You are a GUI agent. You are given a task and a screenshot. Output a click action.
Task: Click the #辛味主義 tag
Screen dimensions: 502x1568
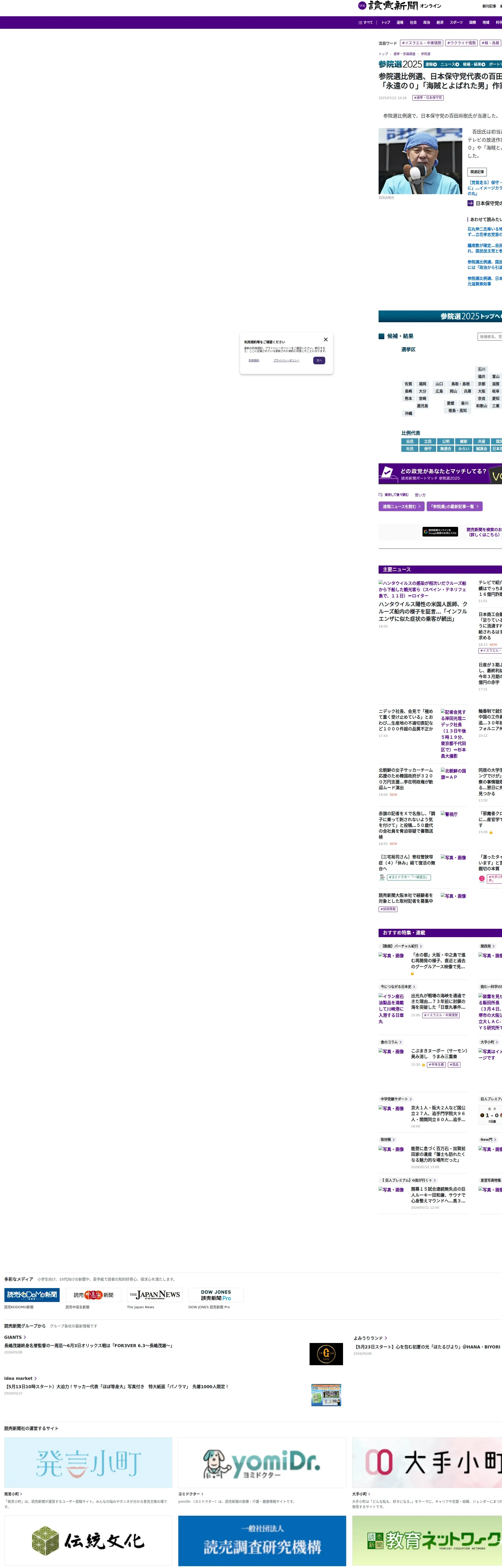click(x=436, y=1065)
